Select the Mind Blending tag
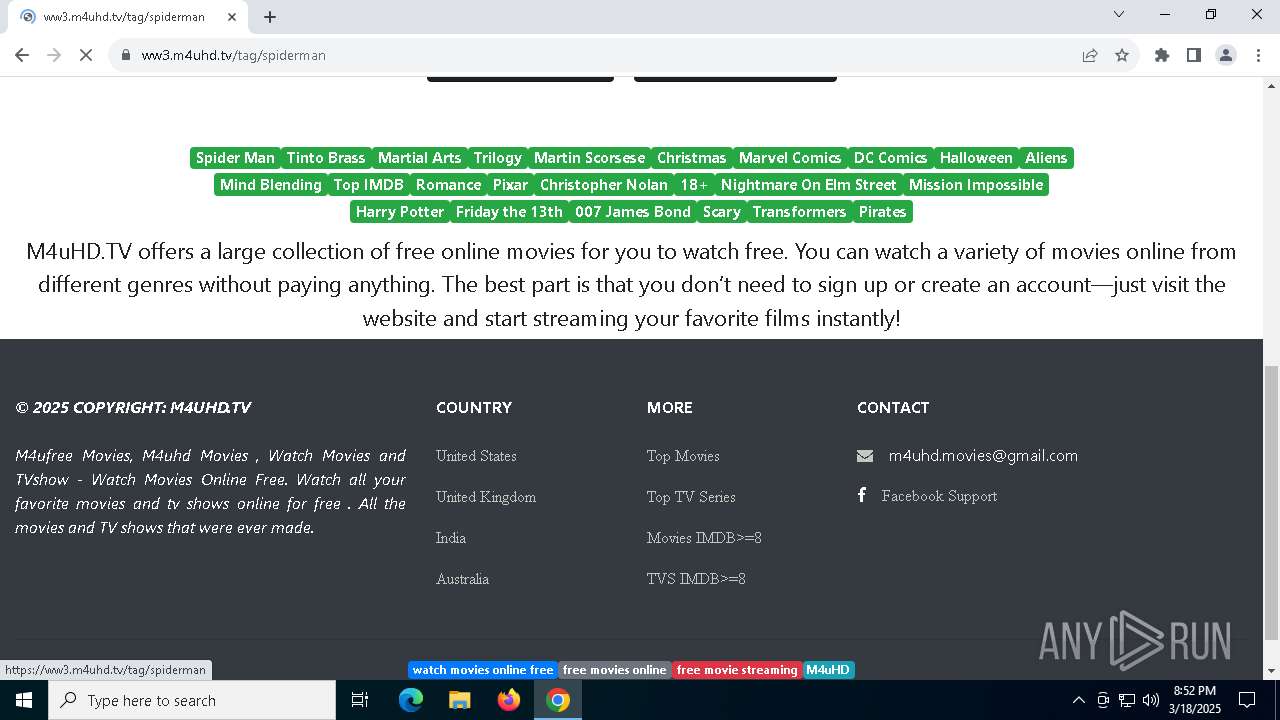The image size is (1280, 720). pyautogui.click(x=271, y=185)
